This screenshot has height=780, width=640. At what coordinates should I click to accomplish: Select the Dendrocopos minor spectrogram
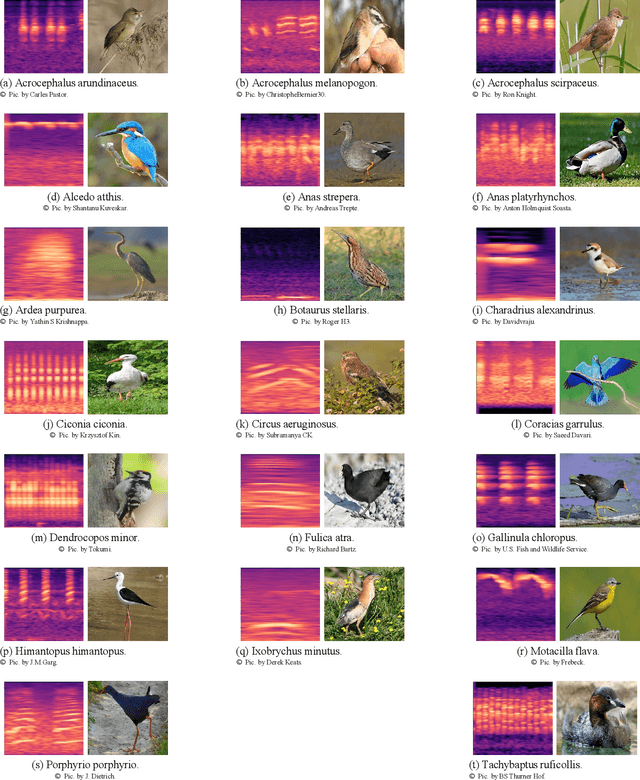point(43,490)
